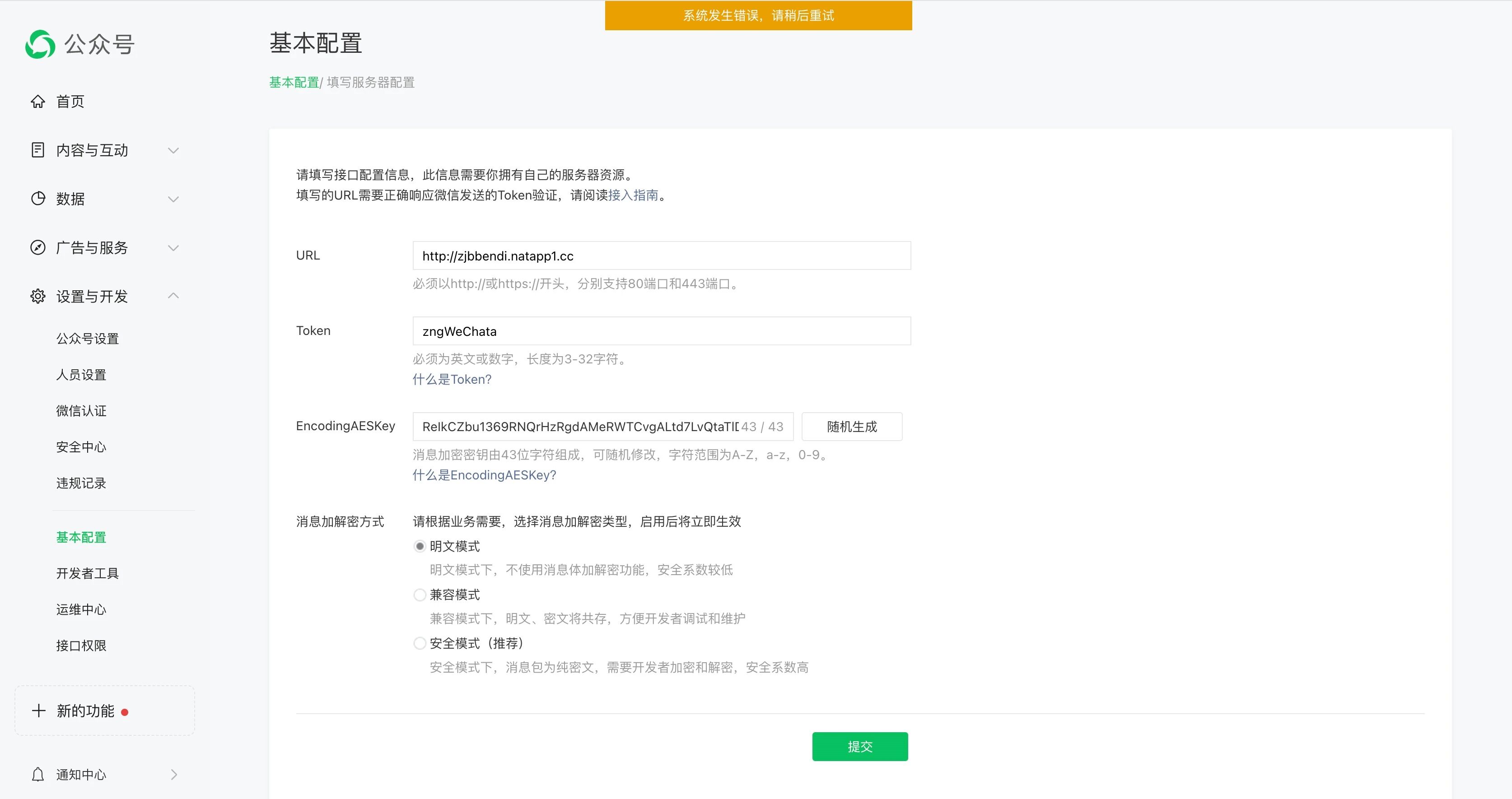The height and width of the screenshot is (799, 1512).
Task: Click the bell icon for 通知中心
Action: 37,774
